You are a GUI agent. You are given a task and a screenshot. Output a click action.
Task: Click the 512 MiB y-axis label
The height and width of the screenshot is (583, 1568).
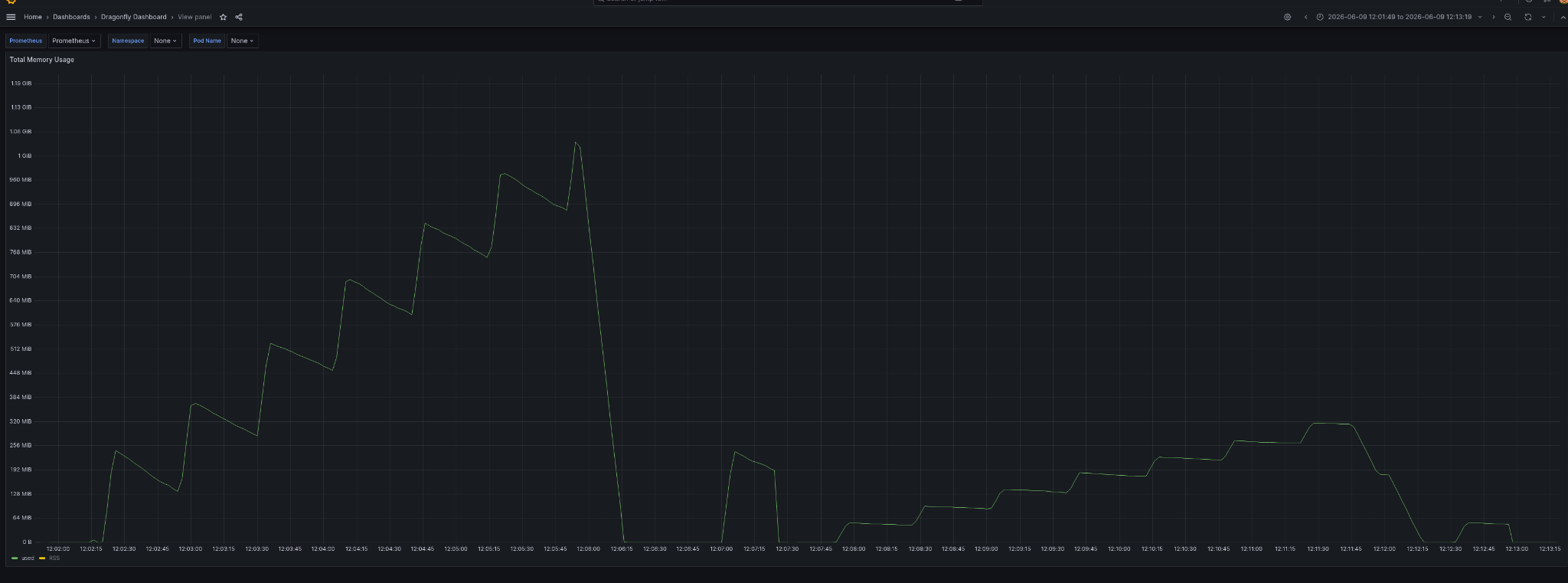21,349
